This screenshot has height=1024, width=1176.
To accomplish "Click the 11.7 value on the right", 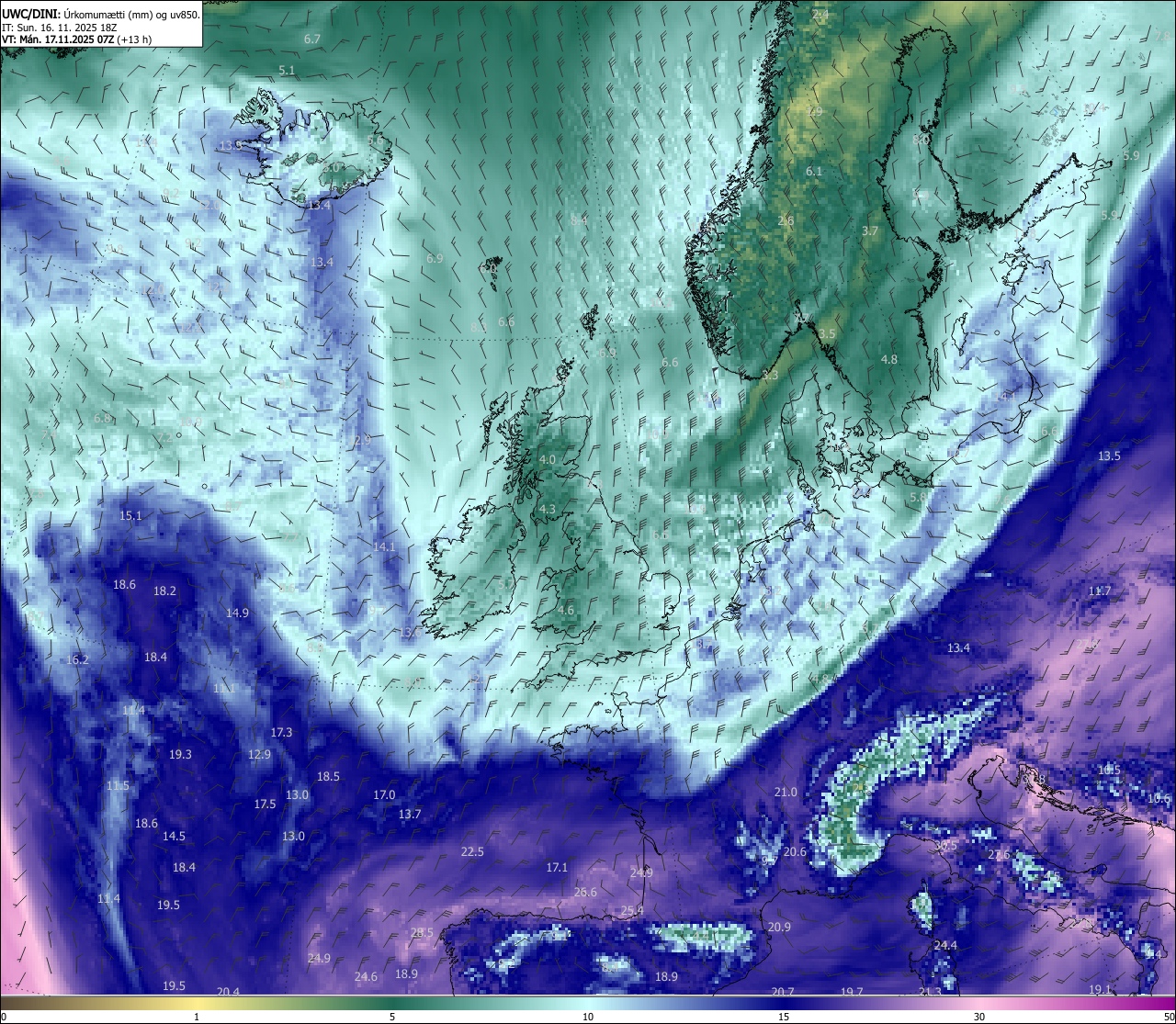I will 1100,591.
